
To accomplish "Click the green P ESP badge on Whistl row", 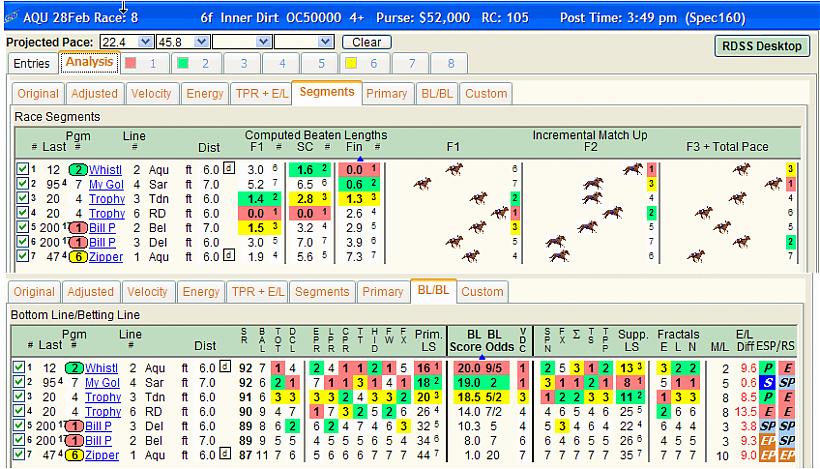I will click(768, 368).
